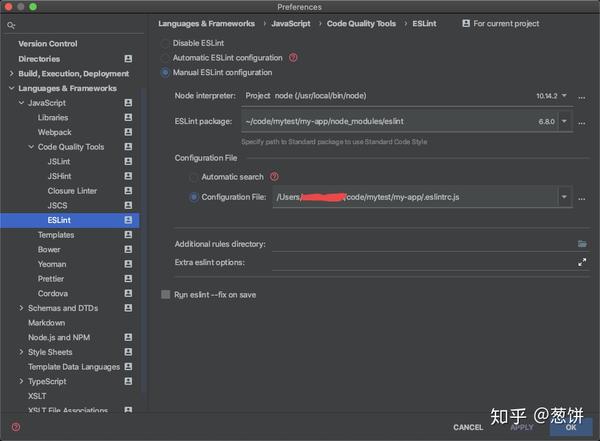Click project-level icon next to JSHint
The height and width of the screenshot is (441, 600).
pos(128,176)
